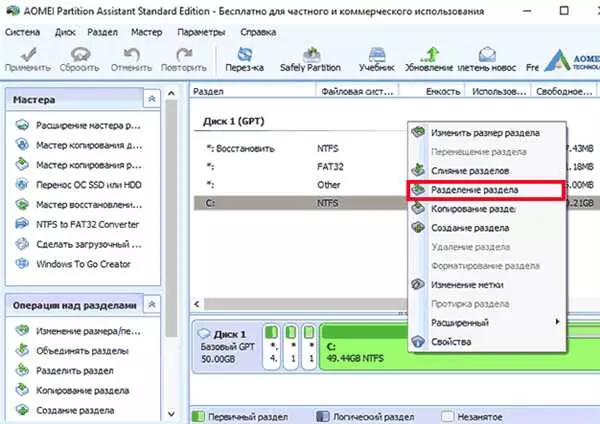Open Мастер копирования диска wizard link
Screen dimensions: 600x424
(x=89, y=145)
